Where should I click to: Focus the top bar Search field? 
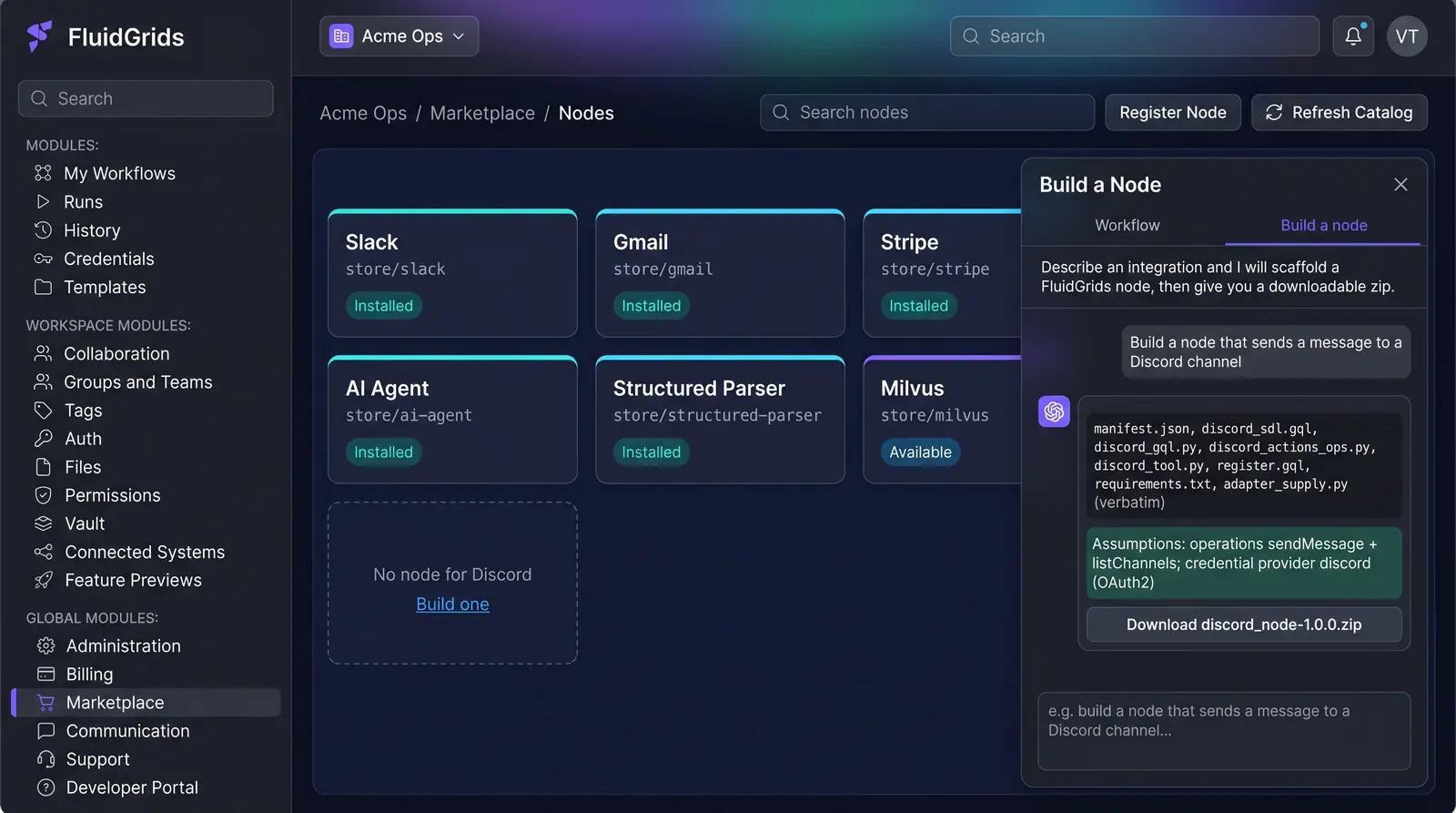(x=1135, y=36)
